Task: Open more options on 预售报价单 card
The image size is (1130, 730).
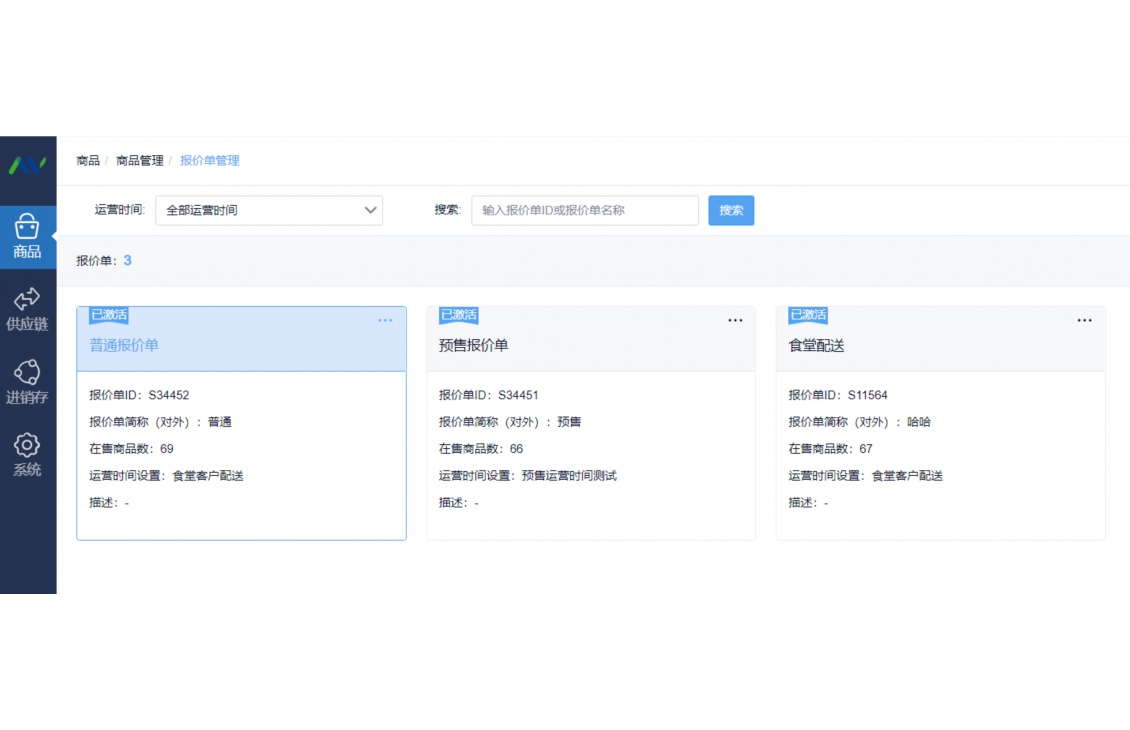Action: [735, 321]
